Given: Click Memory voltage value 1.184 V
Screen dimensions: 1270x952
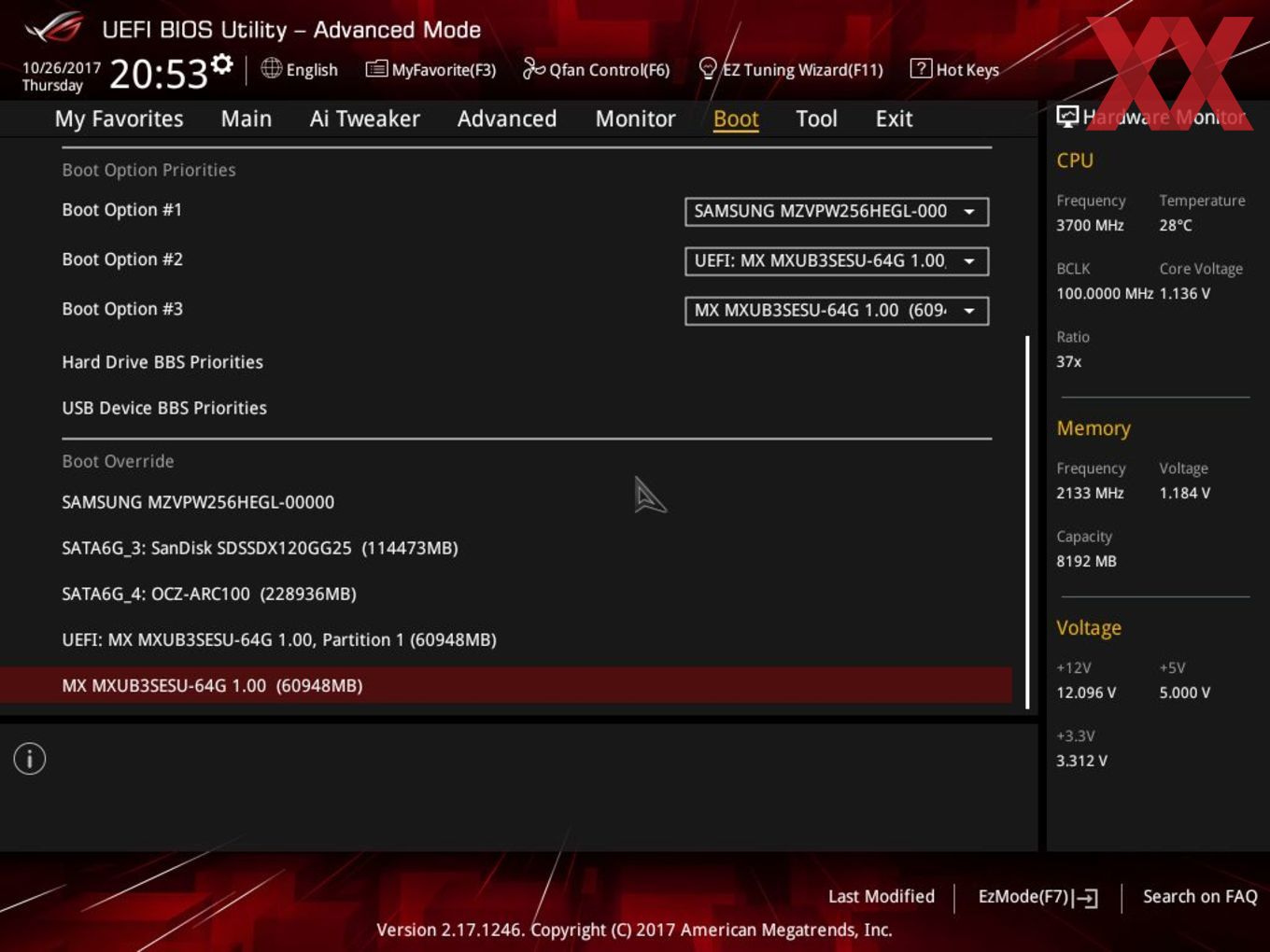Looking at the screenshot, I should [1185, 493].
